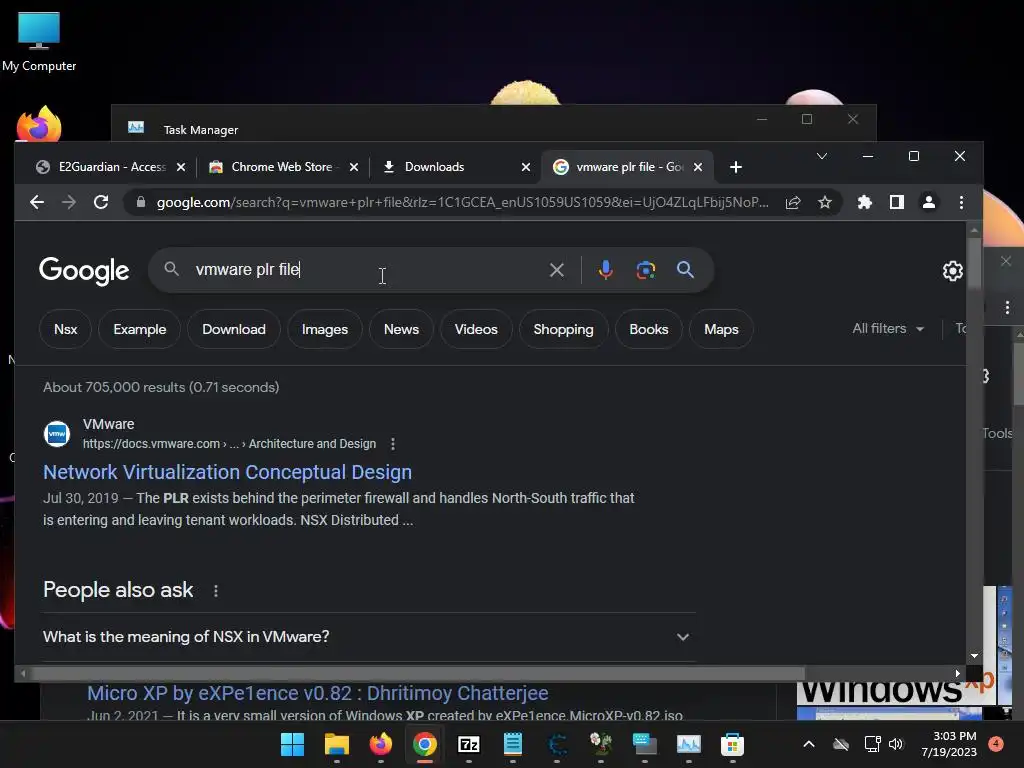Open the Chrome side panel

pos(897,202)
